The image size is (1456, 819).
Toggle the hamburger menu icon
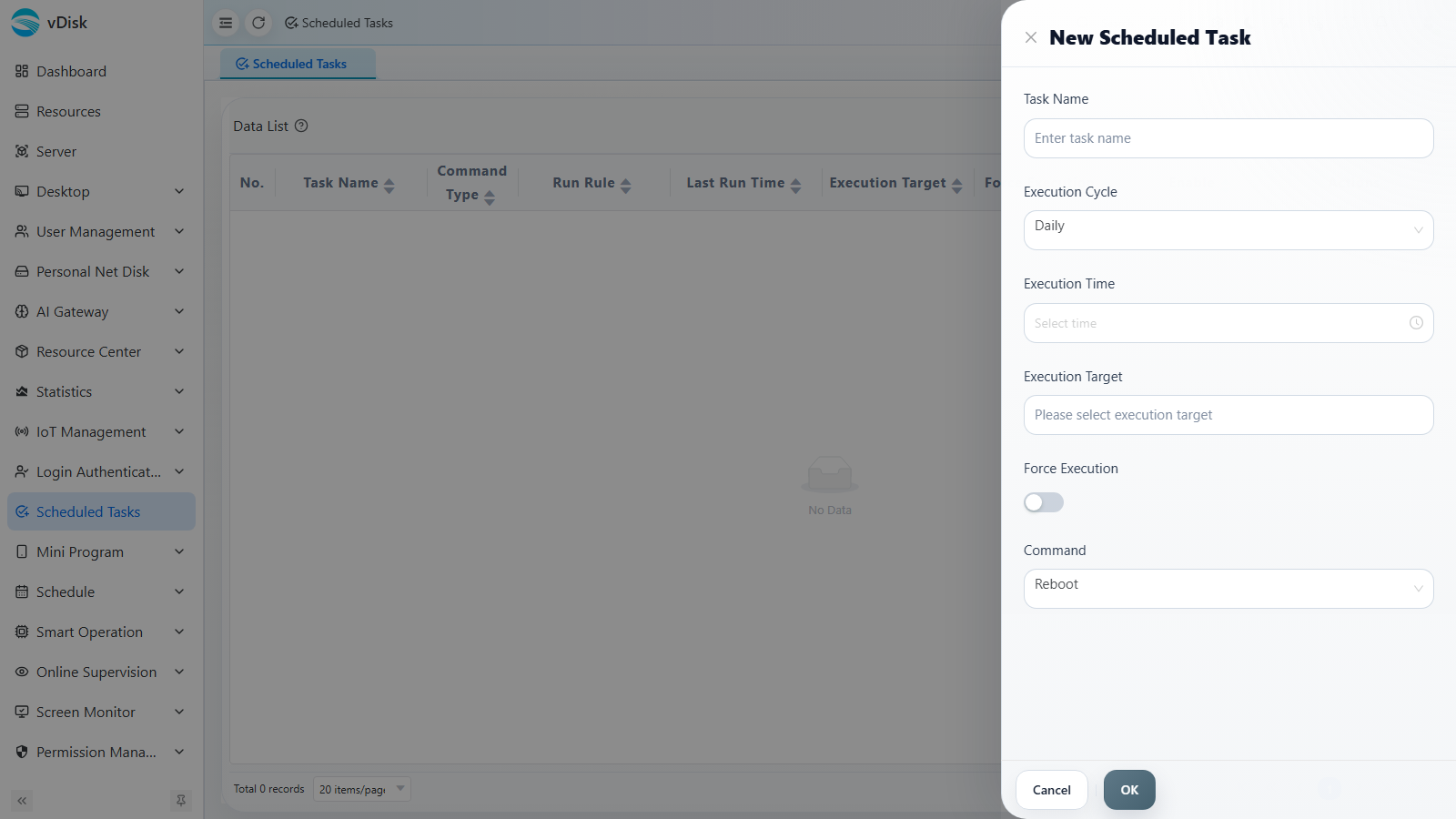(x=226, y=23)
